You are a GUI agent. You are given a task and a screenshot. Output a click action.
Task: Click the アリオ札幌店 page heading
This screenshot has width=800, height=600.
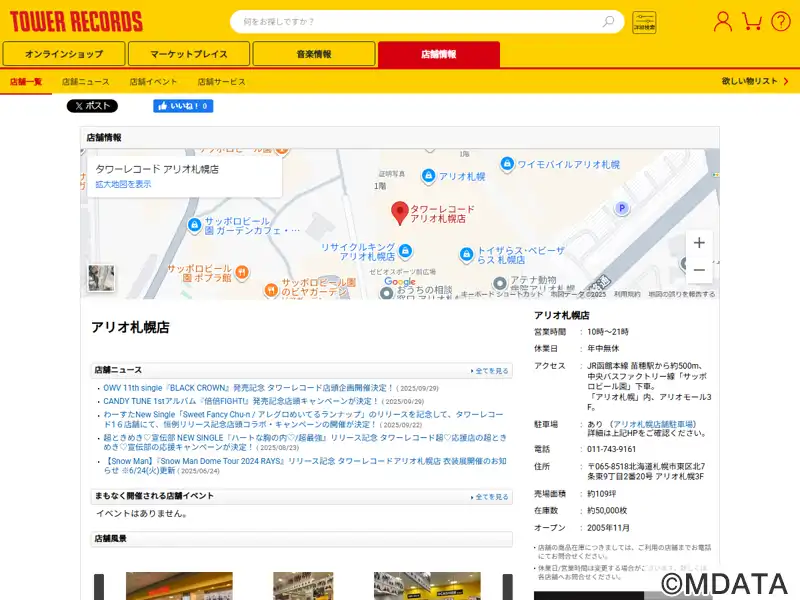[130, 327]
